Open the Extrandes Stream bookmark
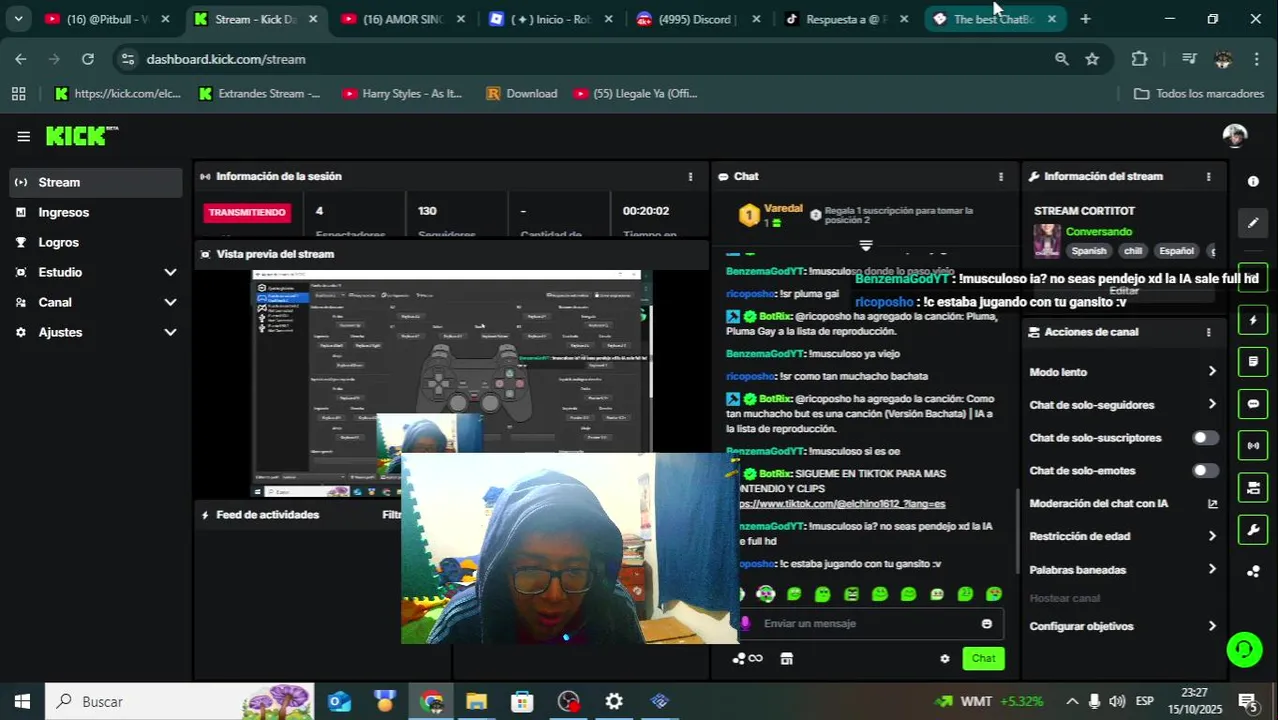The height and width of the screenshot is (720, 1278). (x=259, y=93)
